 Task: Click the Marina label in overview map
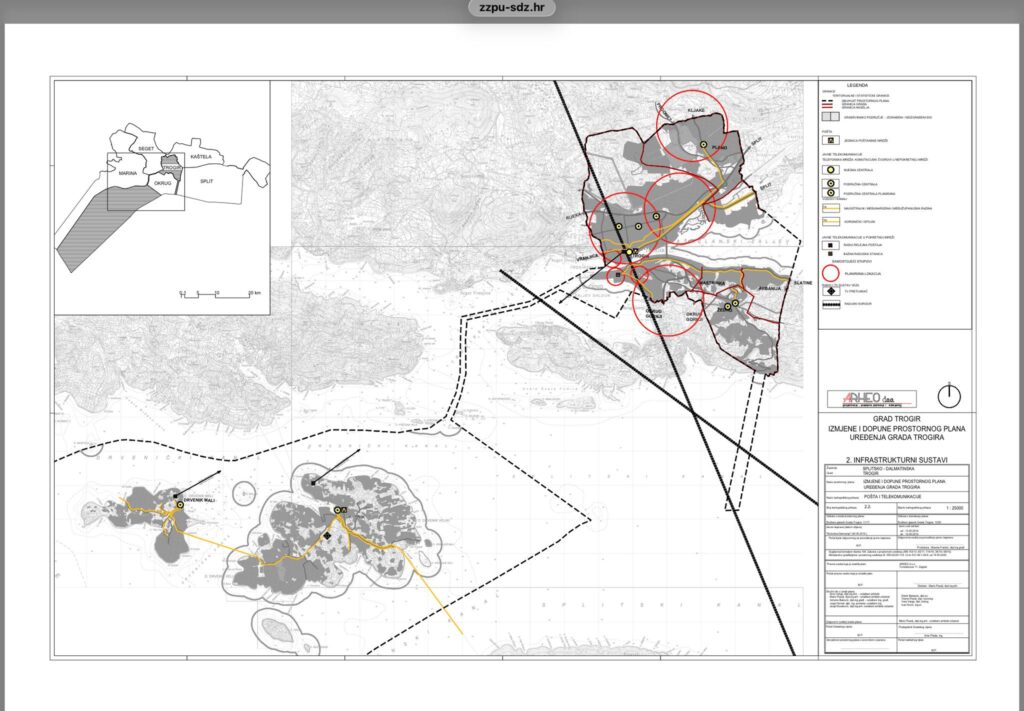click(127, 173)
